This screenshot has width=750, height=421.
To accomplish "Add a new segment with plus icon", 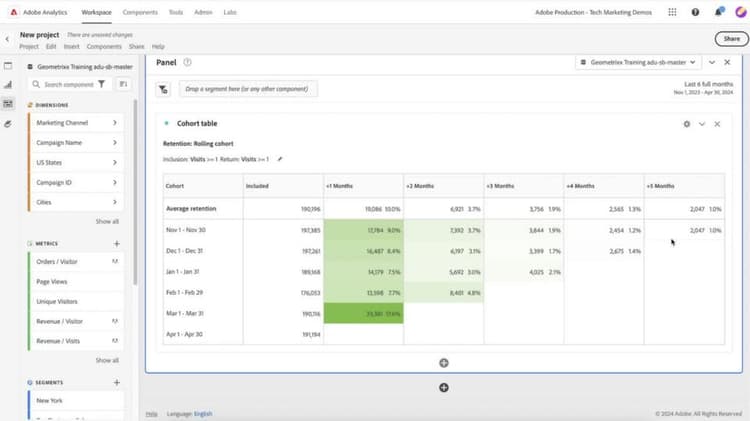I will [117, 382].
